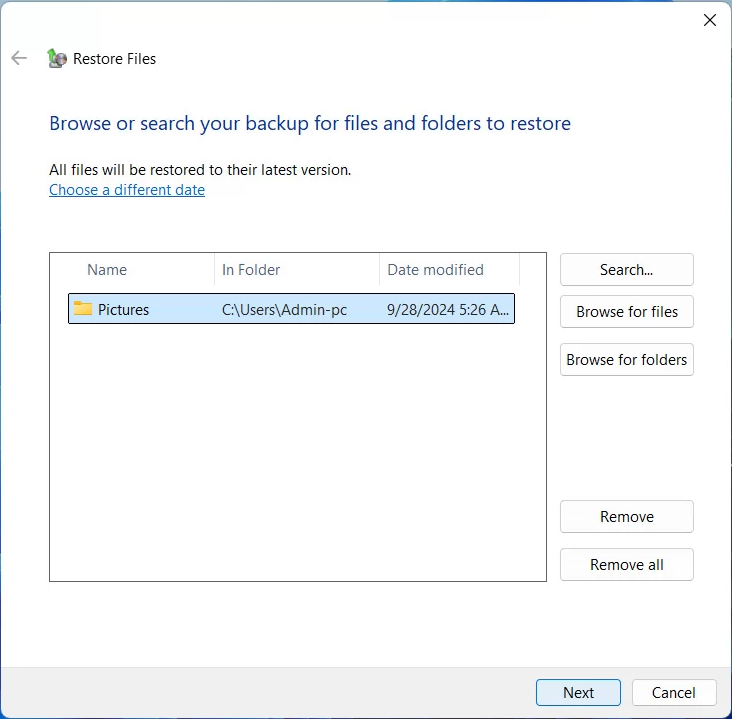732x719 pixels.
Task: Click Remove all to clear list
Action: click(x=626, y=565)
